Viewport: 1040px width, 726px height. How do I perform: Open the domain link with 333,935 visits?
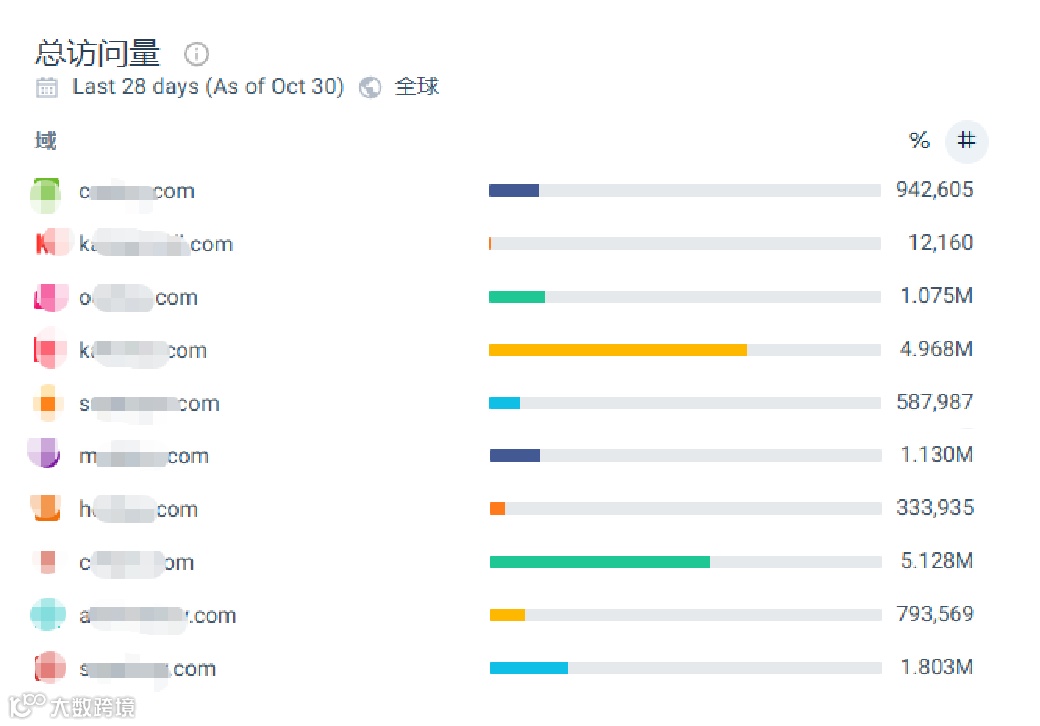[x=139, y=510]
